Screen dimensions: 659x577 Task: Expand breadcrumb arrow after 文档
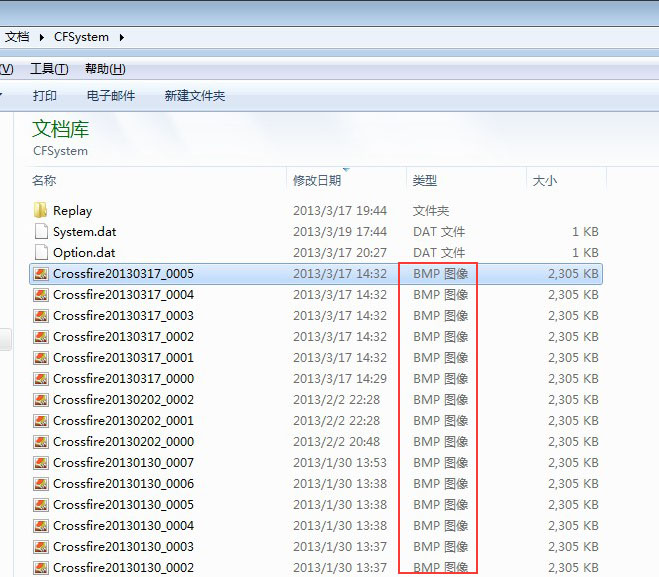click(42, 37)
